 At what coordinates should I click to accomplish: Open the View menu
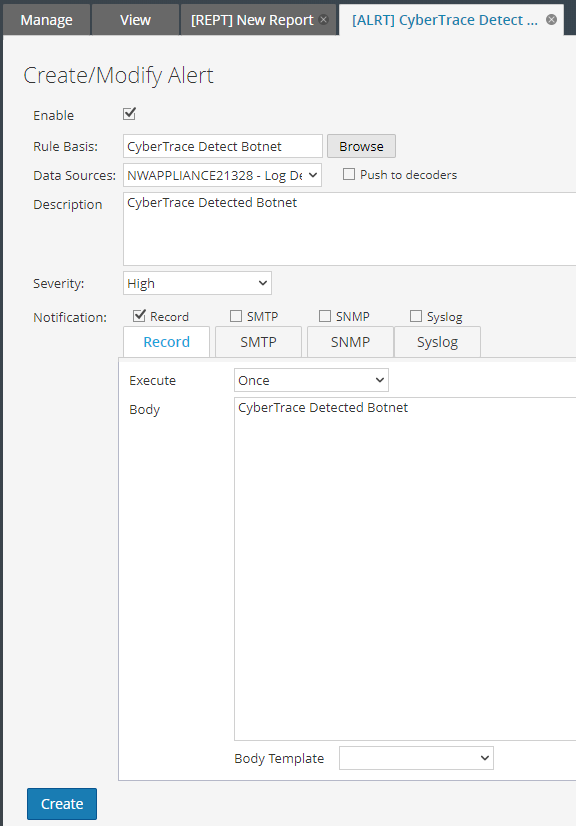pyautogui.click(x=134, y=18)
